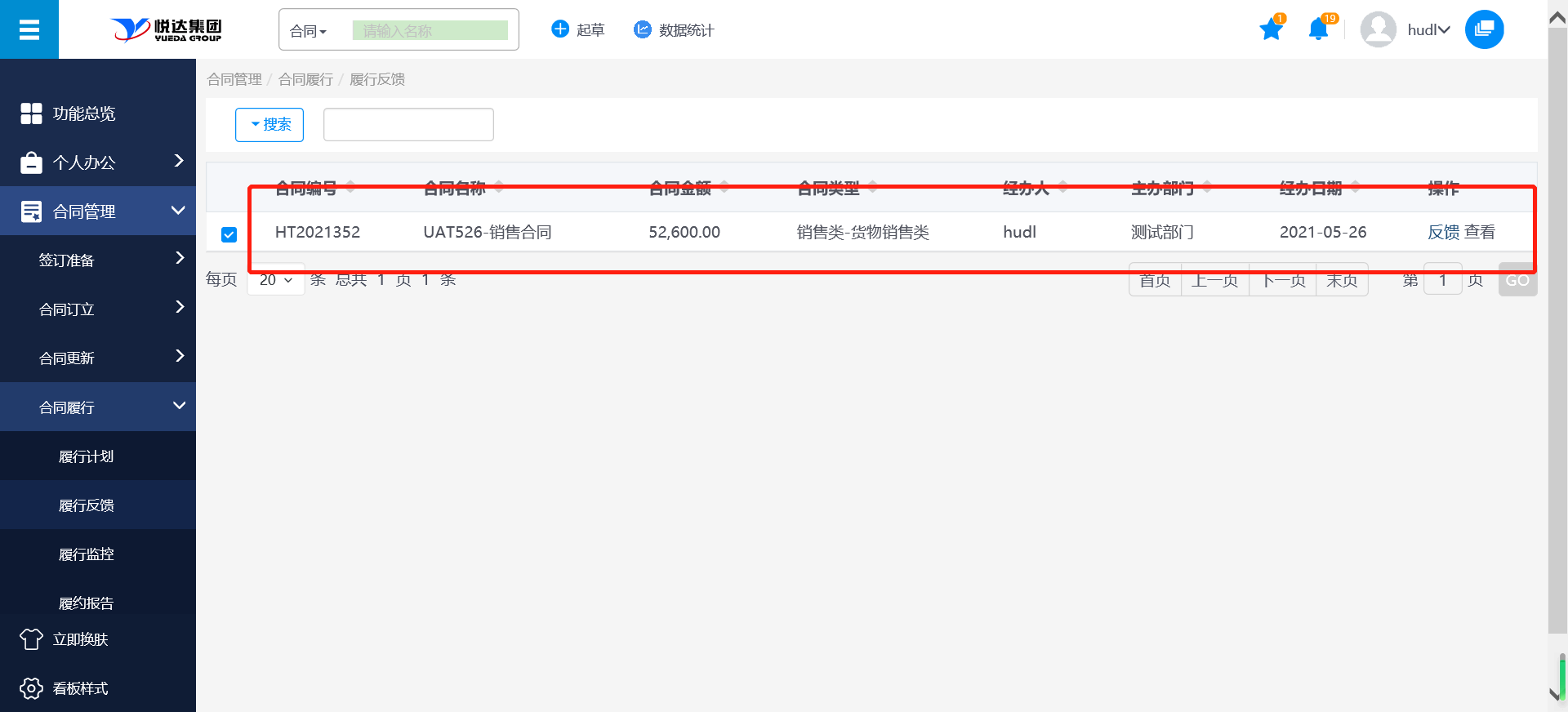Open the notification bell
The image size is (1568, 712).
[1318, 30]
